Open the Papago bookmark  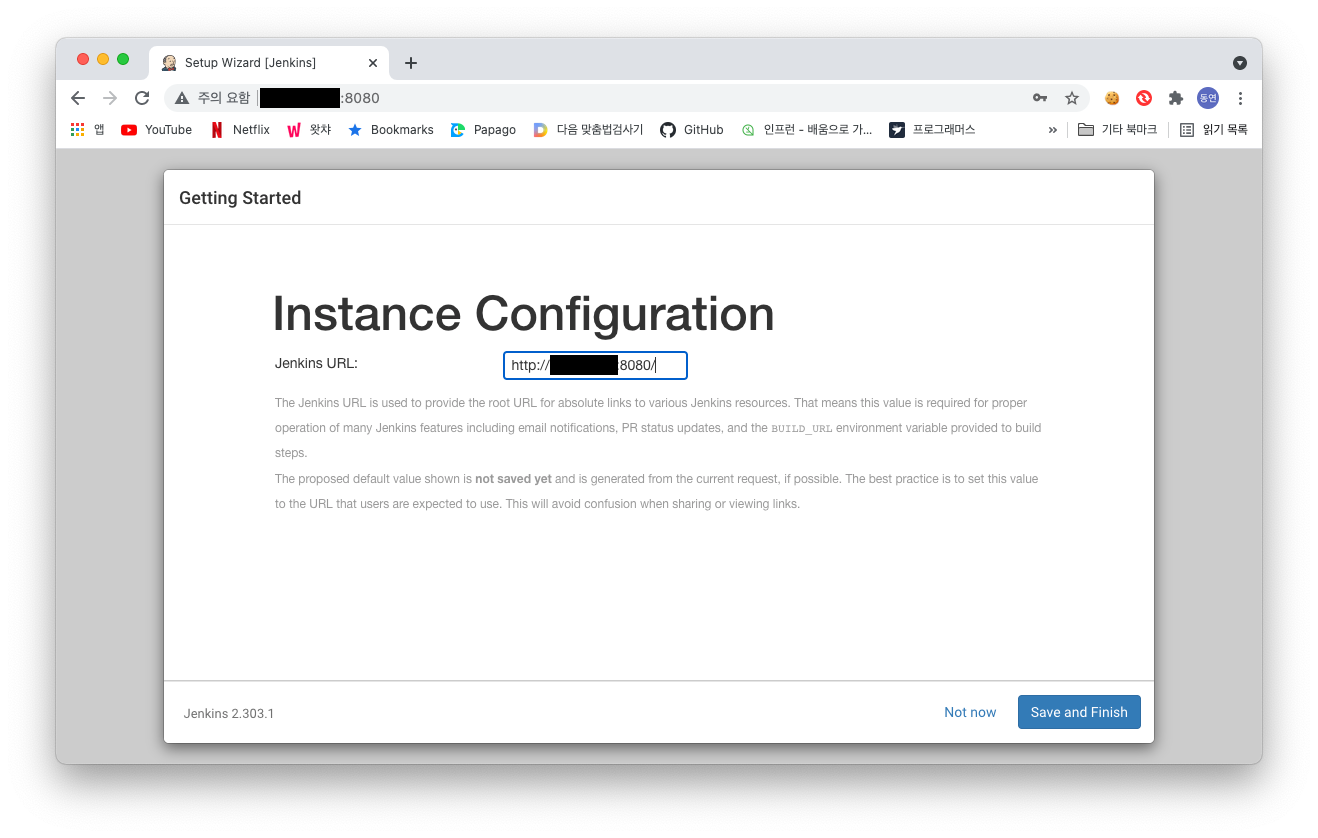[483, 130]
